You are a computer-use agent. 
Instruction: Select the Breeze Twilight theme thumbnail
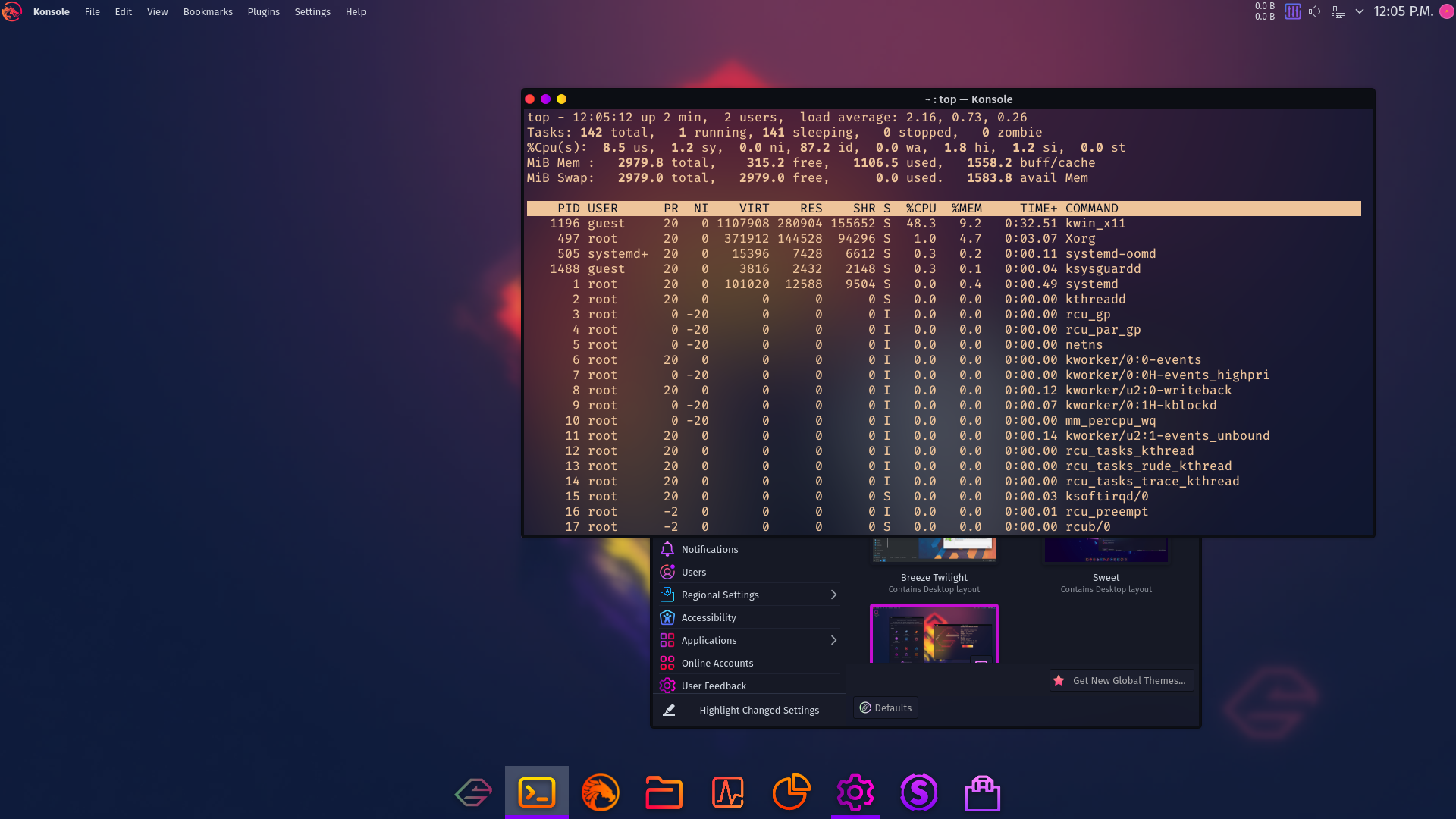(934, 551)
